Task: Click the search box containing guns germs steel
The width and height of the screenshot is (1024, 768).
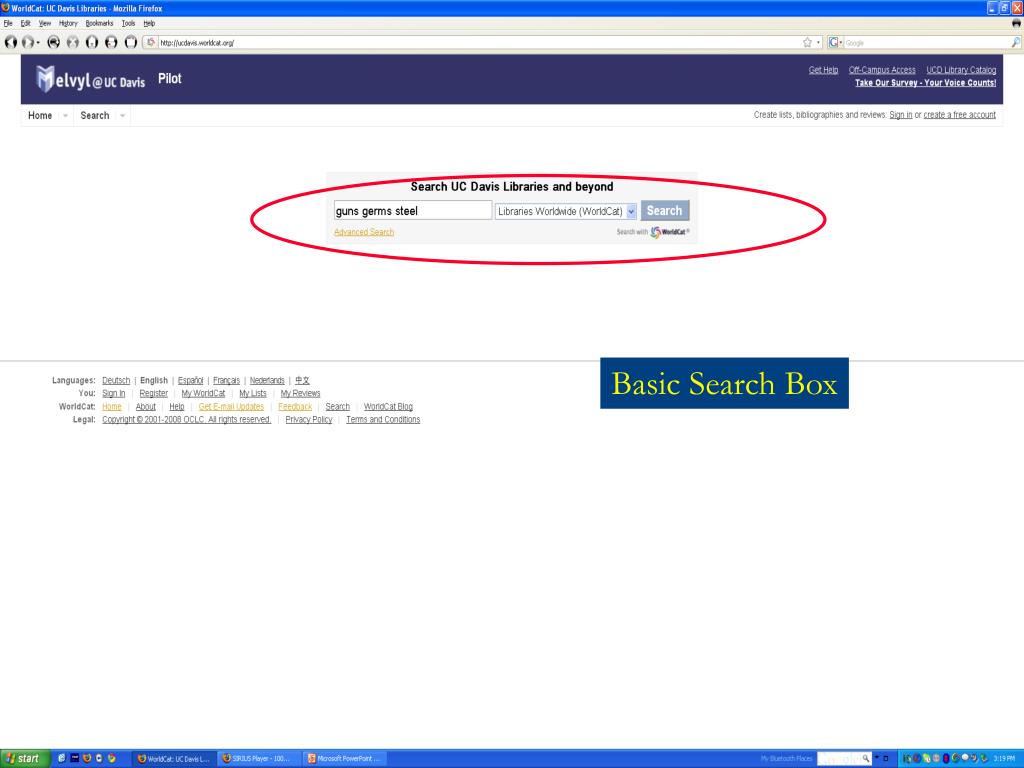Action: [x=413, y=211]
